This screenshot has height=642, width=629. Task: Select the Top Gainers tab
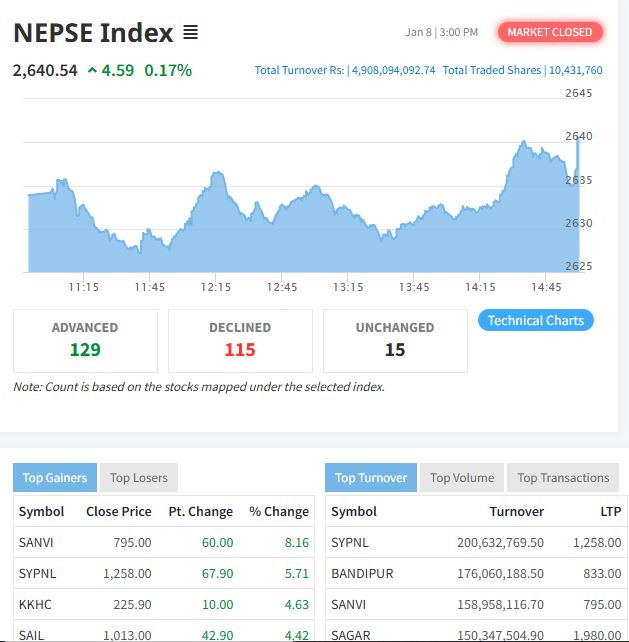coord(55,477)
